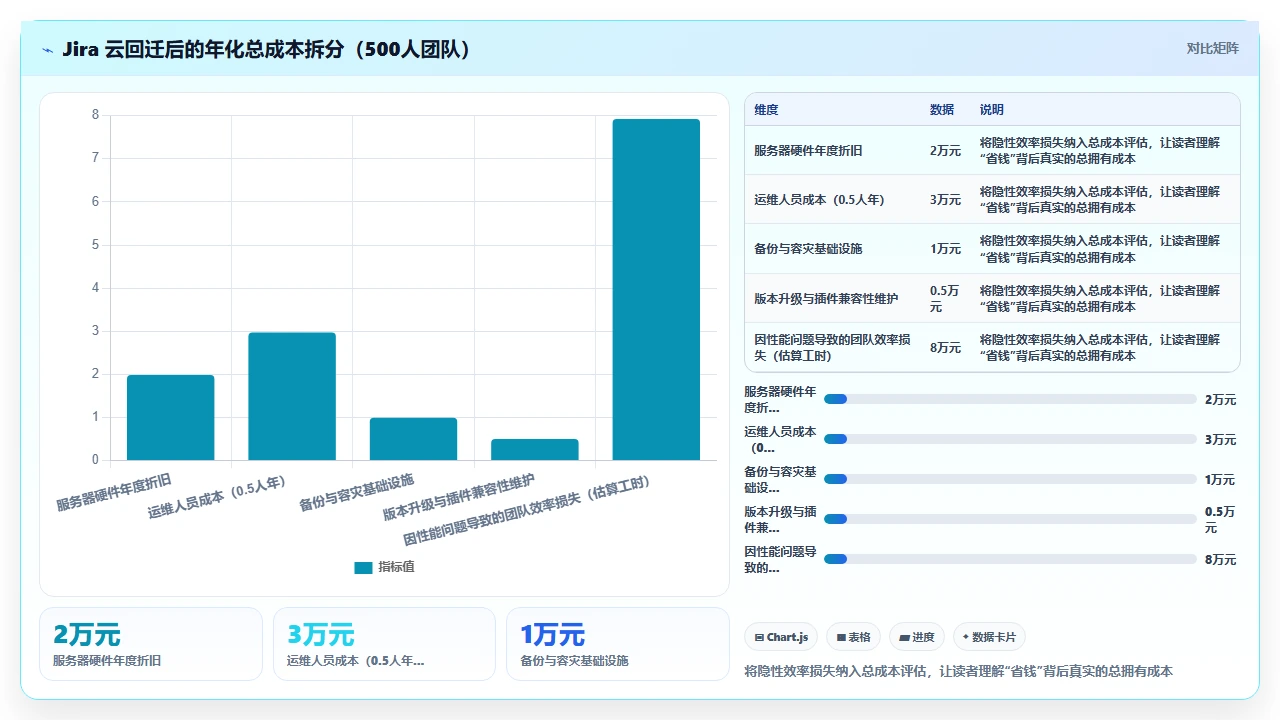Click the 进度 tag button
Image resolution: width=1280 pixels, height=720 pixels.
click(917, 637)
